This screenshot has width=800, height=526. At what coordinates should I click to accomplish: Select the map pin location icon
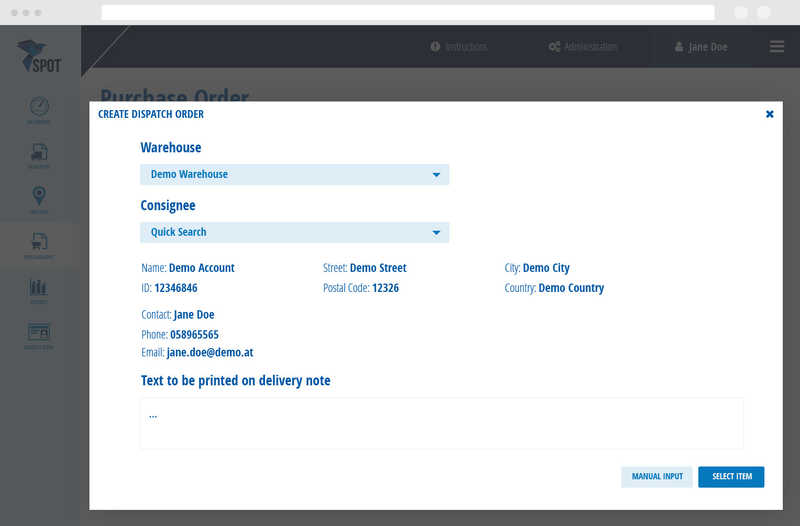pos(39,197)
